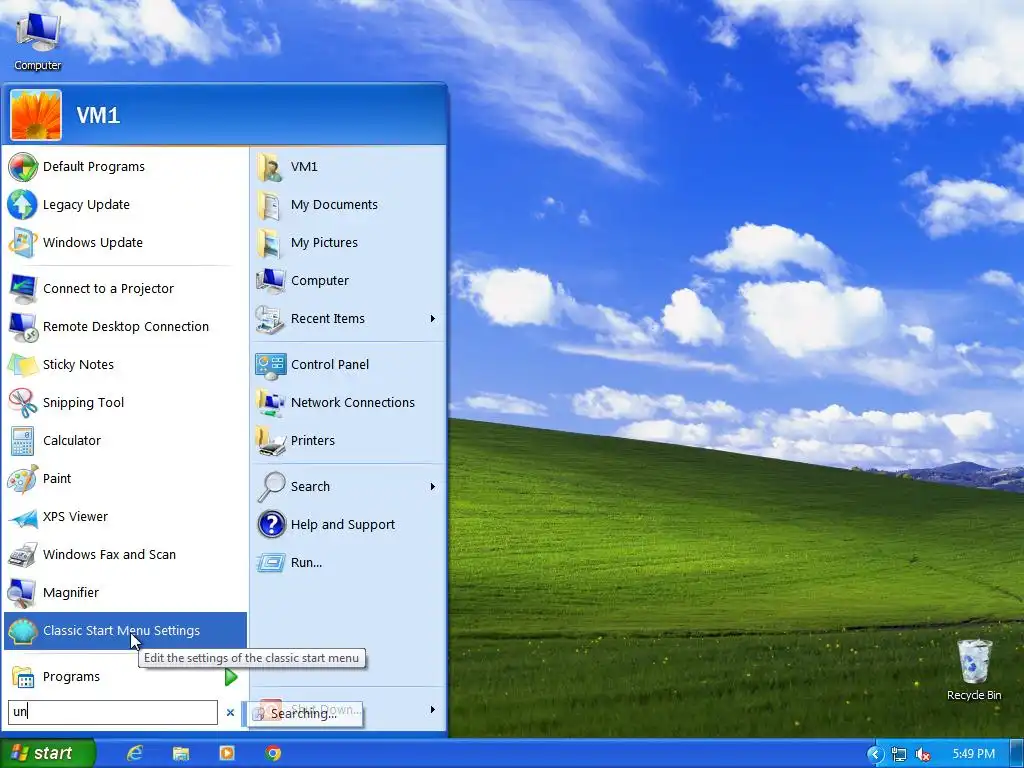Select Printers label in start menu

pyautogui.click(x=313, y=441)
